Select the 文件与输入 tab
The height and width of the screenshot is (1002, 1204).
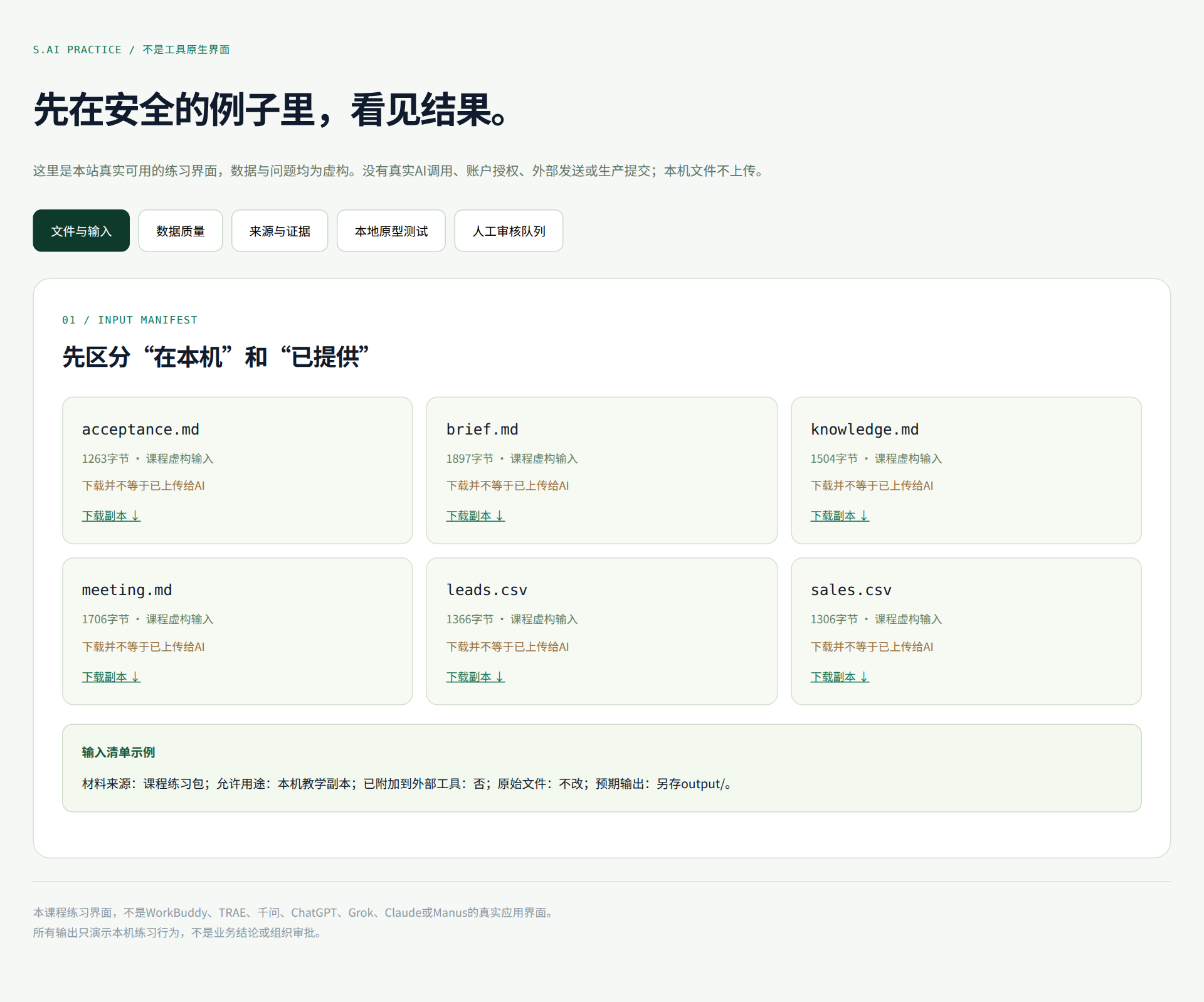coord(81,231)
